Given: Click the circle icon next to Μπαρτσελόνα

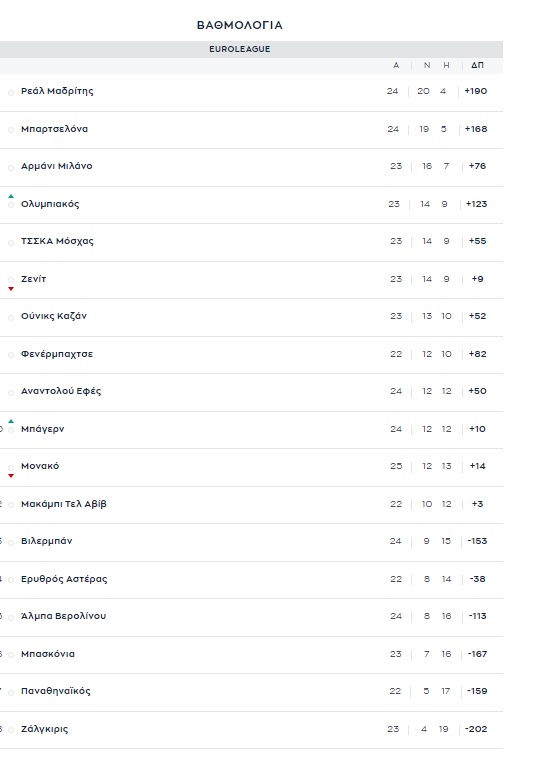Looking at the screenshot, I should [11, 130].
